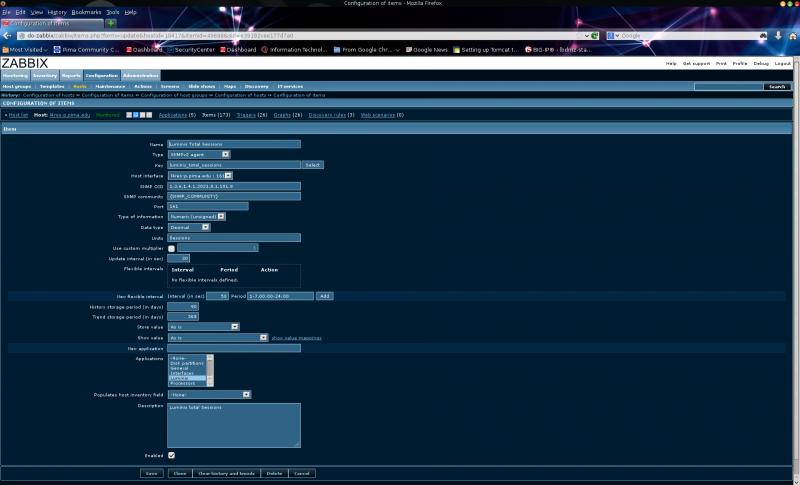Open the From Google Chr... bookmarks folder

367,49
